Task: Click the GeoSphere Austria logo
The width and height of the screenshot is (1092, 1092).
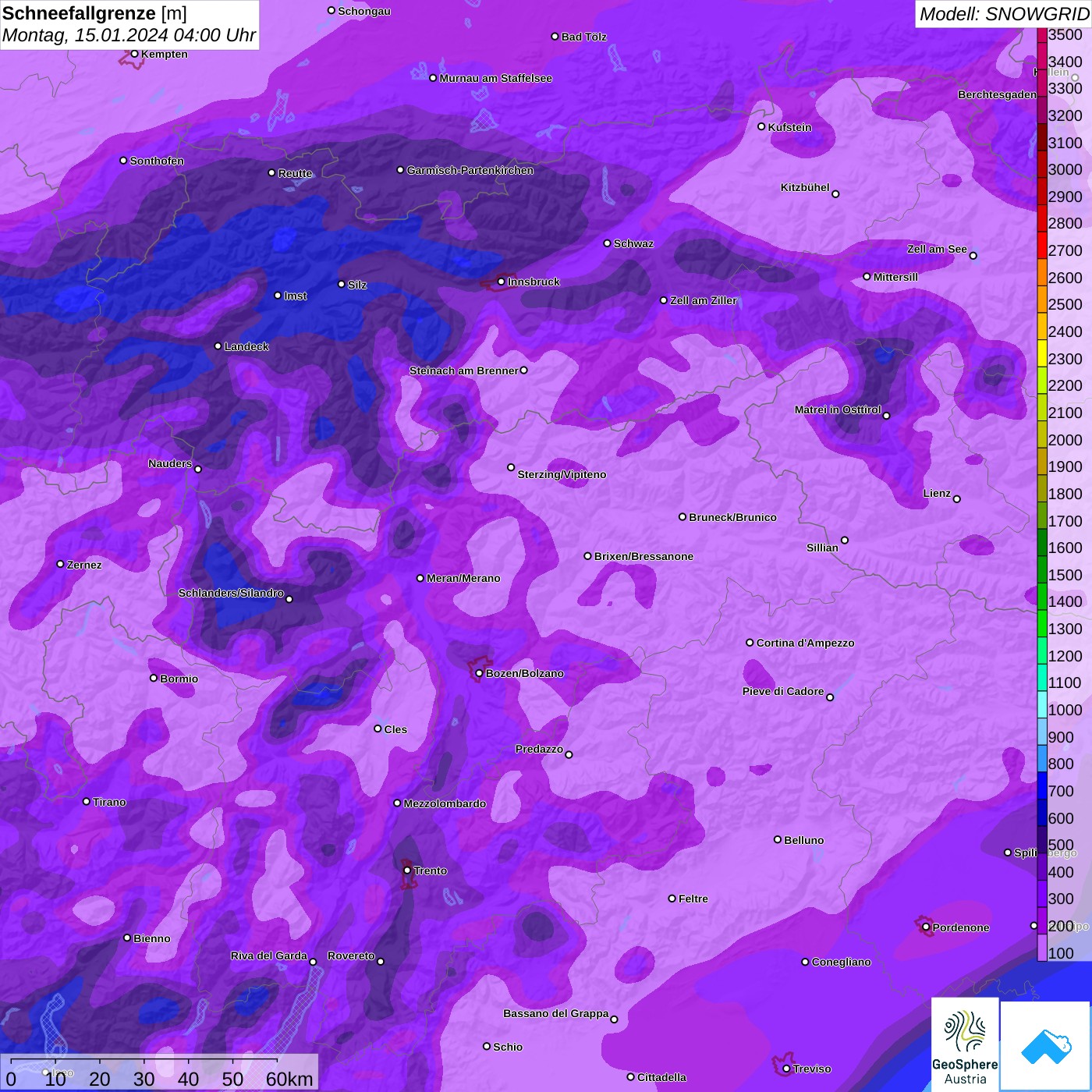Action: click(965, 1044)
